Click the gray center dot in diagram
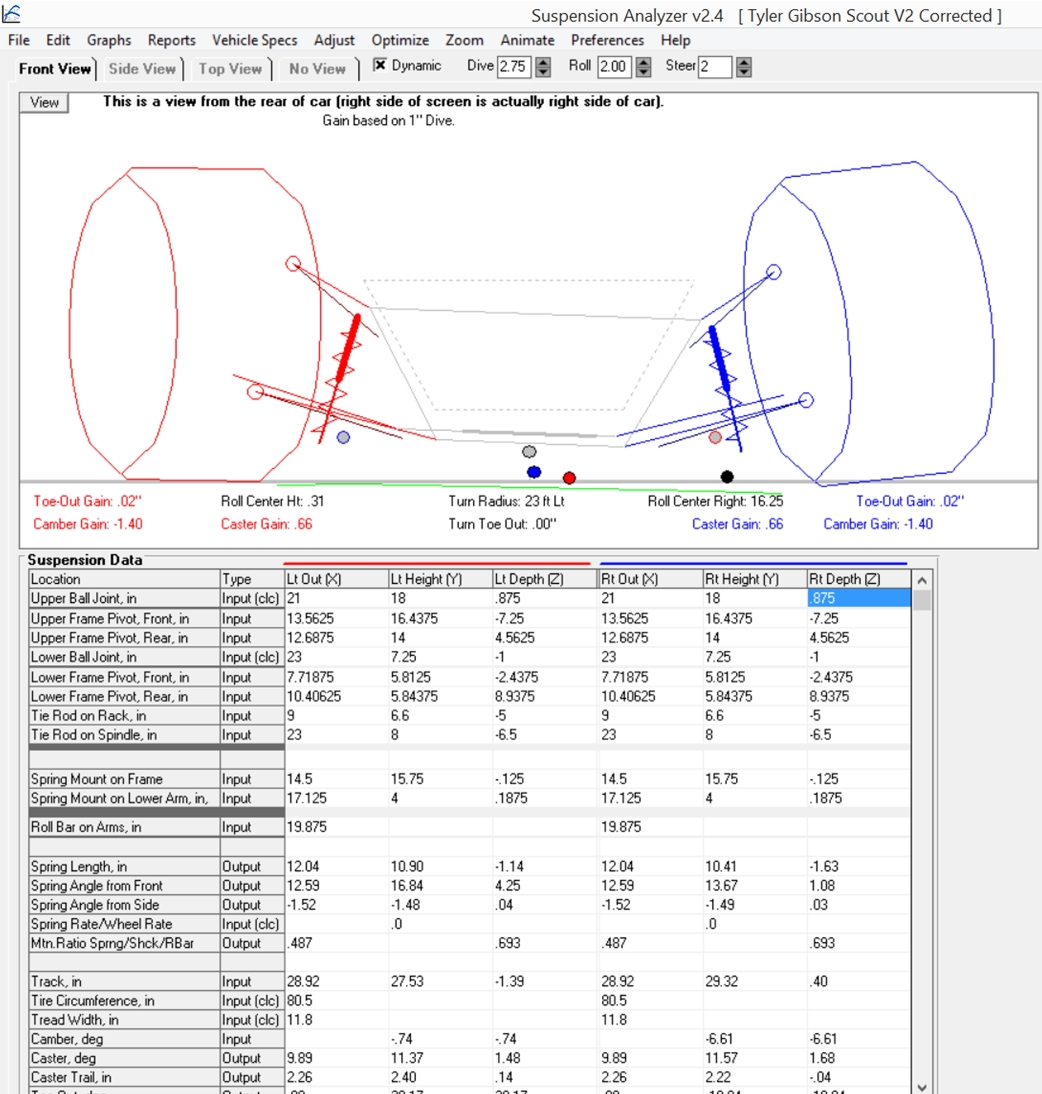 pos(529,452)
